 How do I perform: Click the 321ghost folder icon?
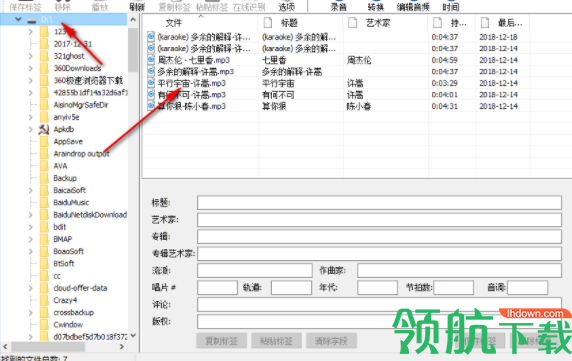44,56
